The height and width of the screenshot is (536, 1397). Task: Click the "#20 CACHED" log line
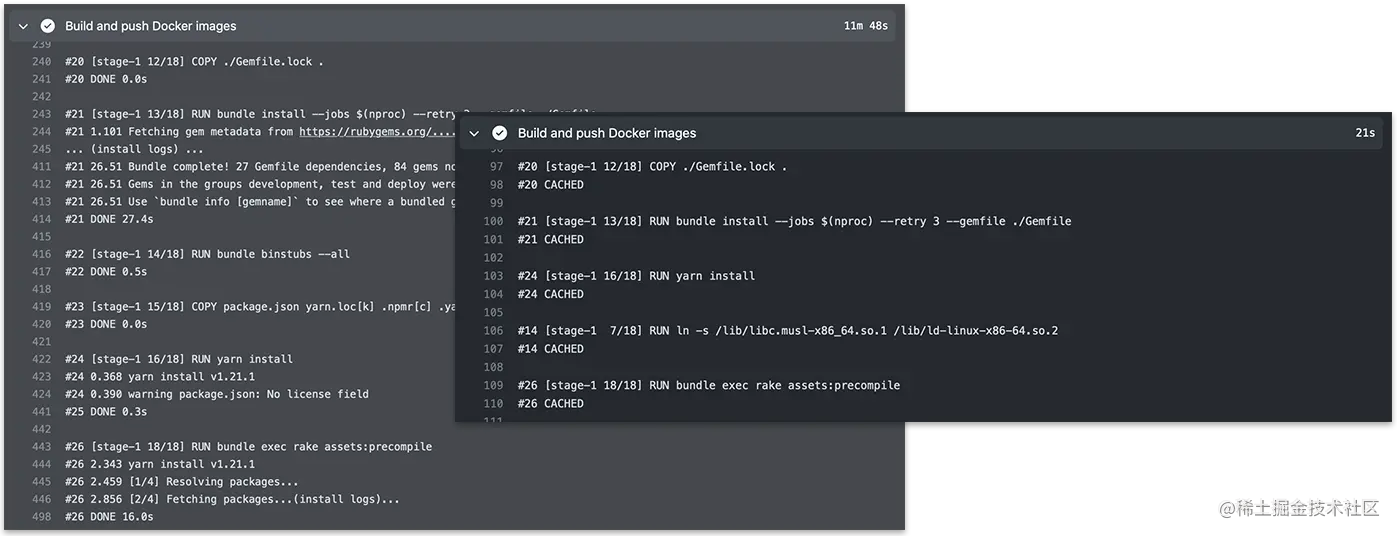551,185
